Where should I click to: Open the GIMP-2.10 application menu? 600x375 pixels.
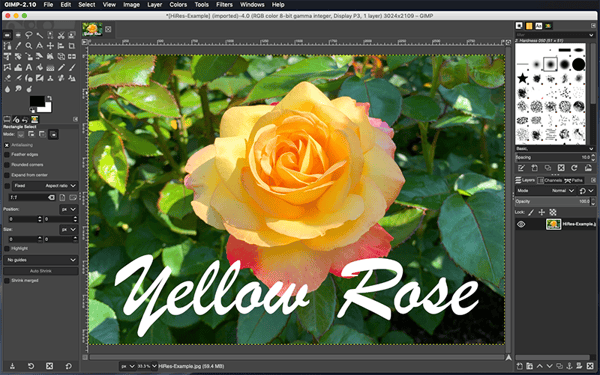pos(20,5)
